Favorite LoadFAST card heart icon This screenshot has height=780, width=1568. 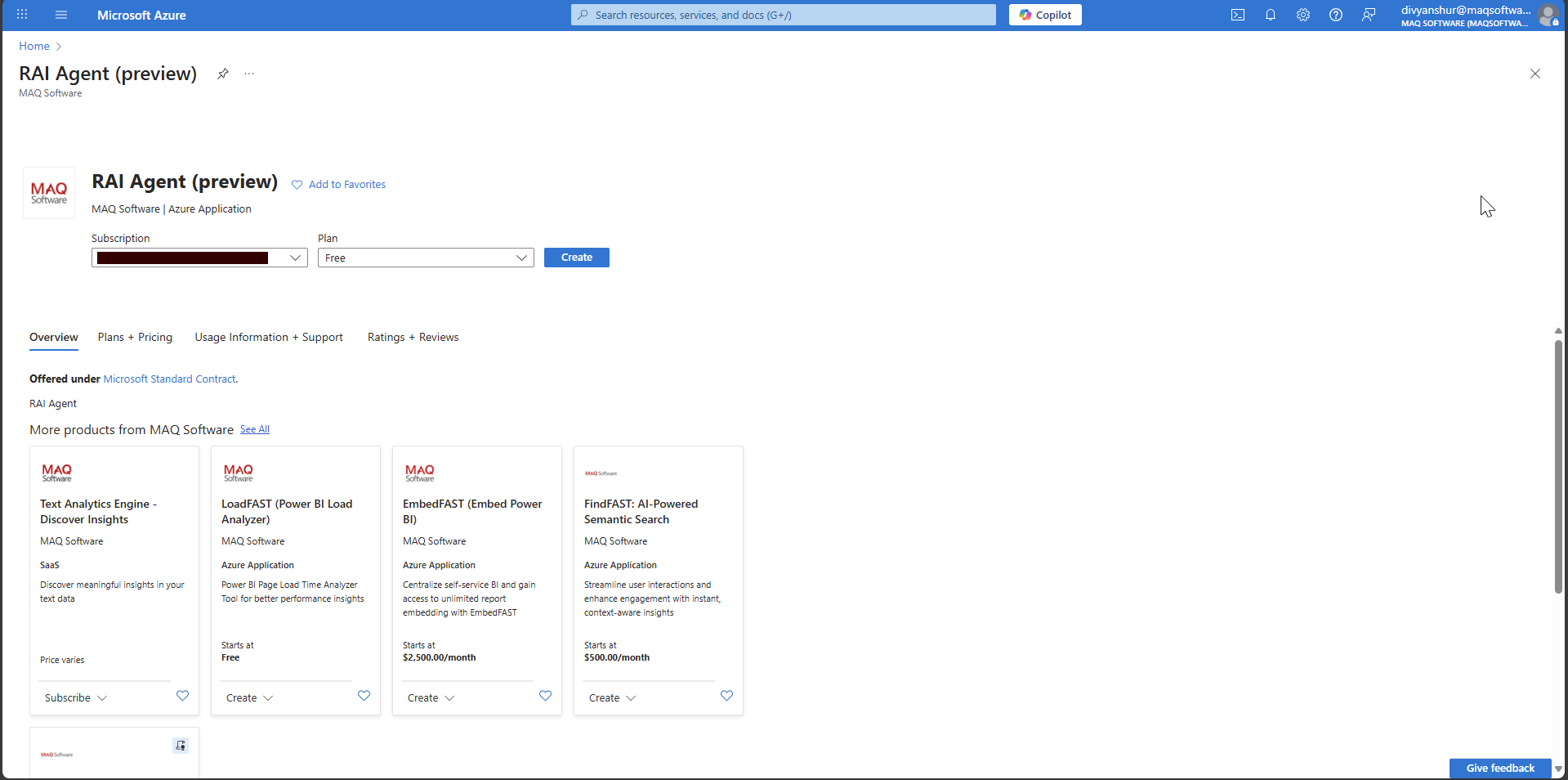coord(364,696)
